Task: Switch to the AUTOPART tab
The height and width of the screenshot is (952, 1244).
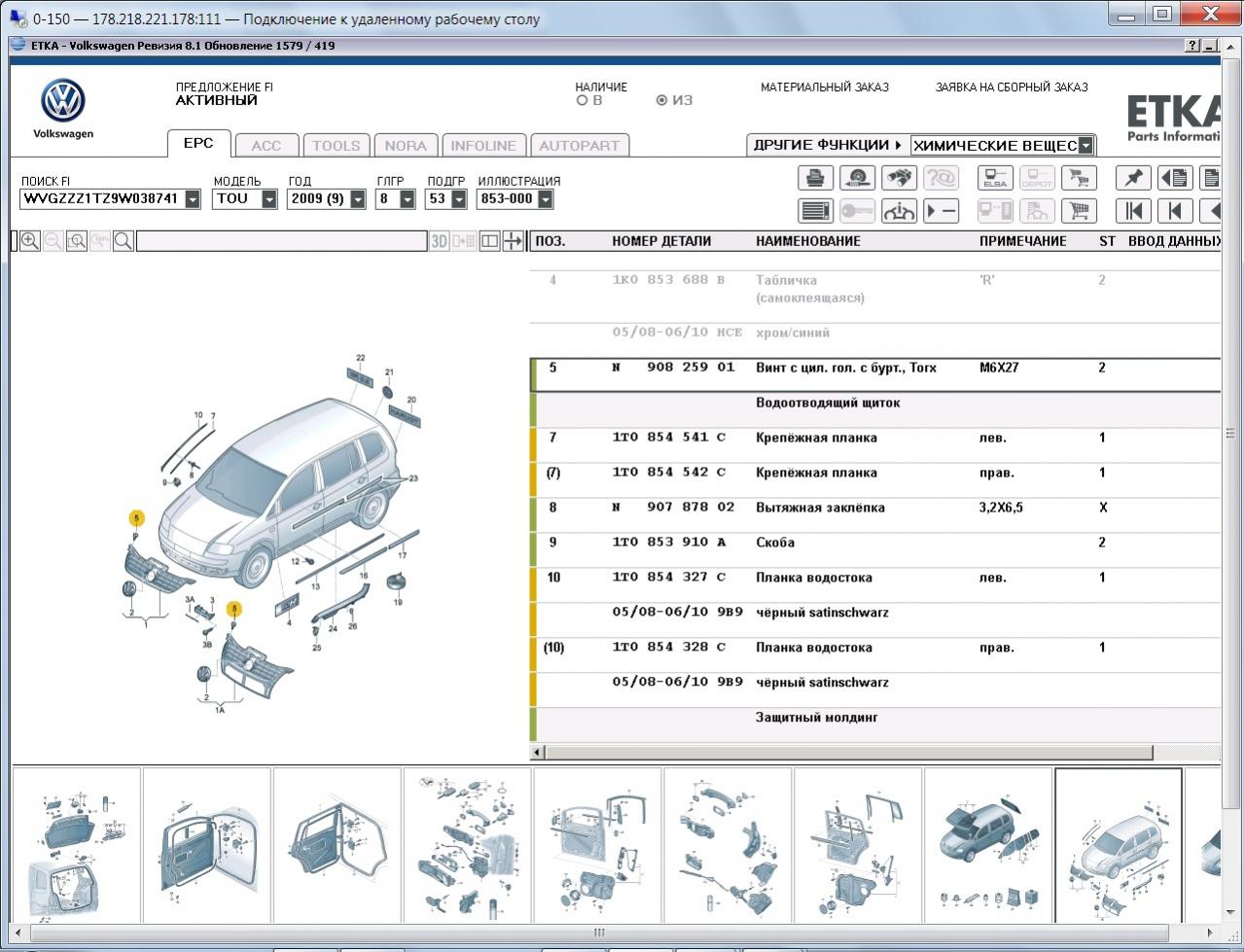Action: [579, 146]
